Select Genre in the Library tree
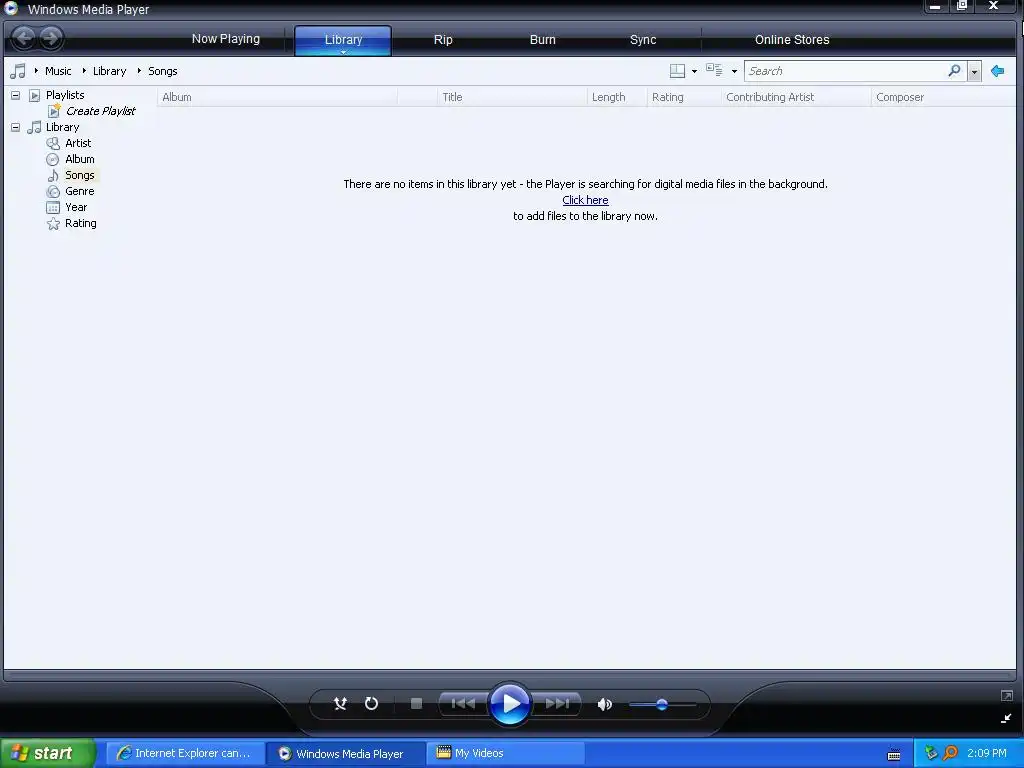1024x768 pixels. click(80, 191)
